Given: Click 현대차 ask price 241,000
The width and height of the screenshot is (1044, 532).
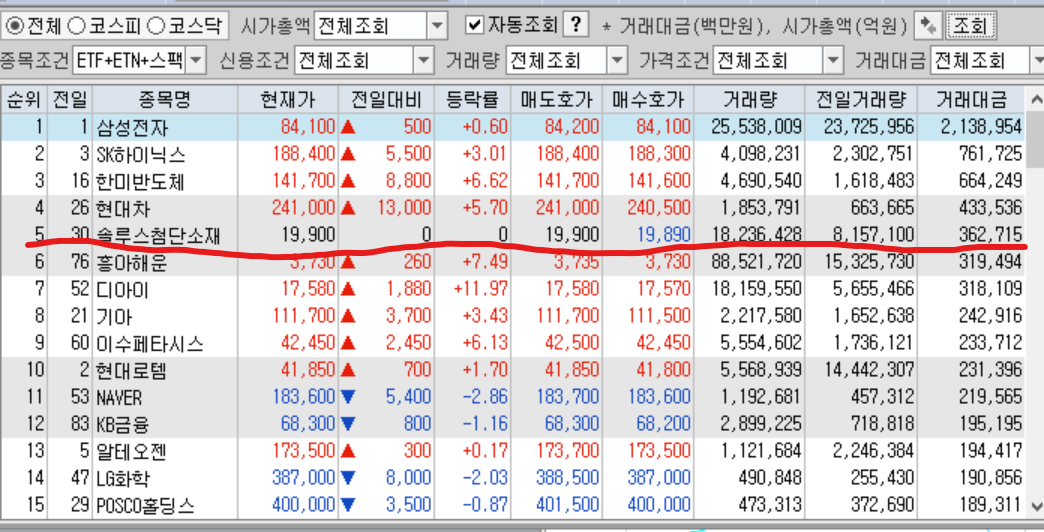Looking at the screenshot, I should pos(567,208).
